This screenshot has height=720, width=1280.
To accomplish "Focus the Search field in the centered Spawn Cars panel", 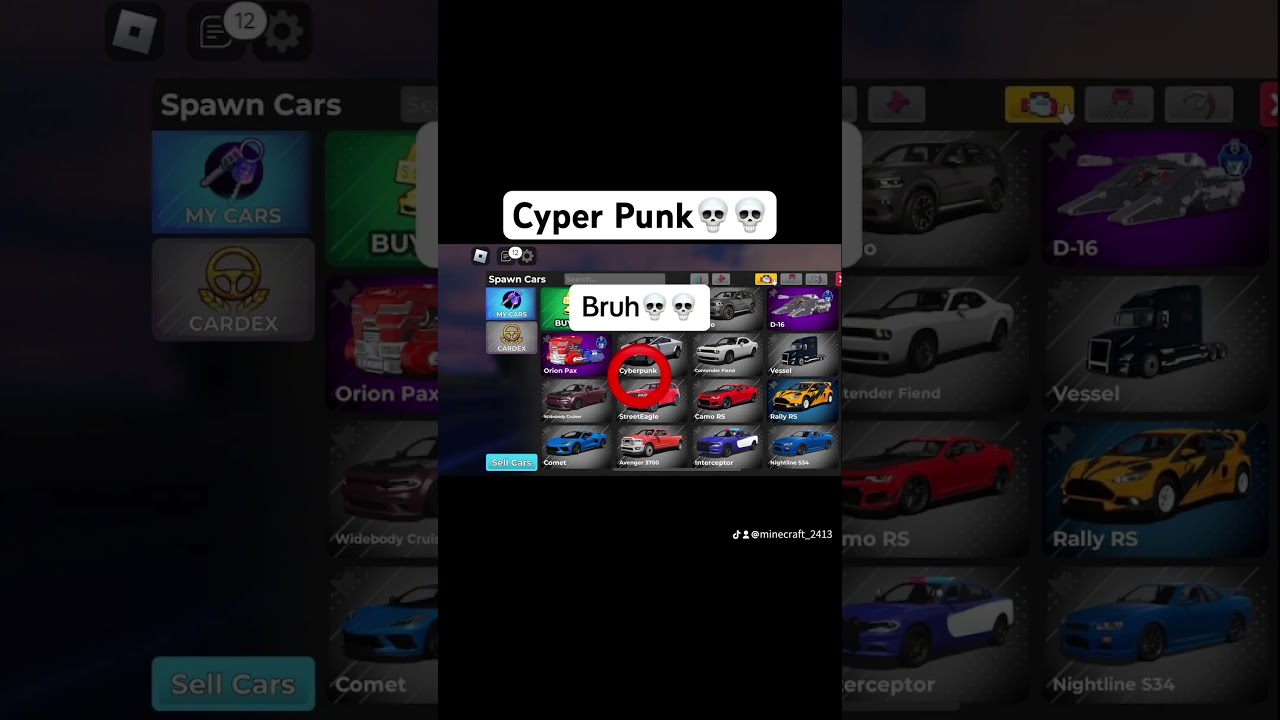I will coord(614,279).
